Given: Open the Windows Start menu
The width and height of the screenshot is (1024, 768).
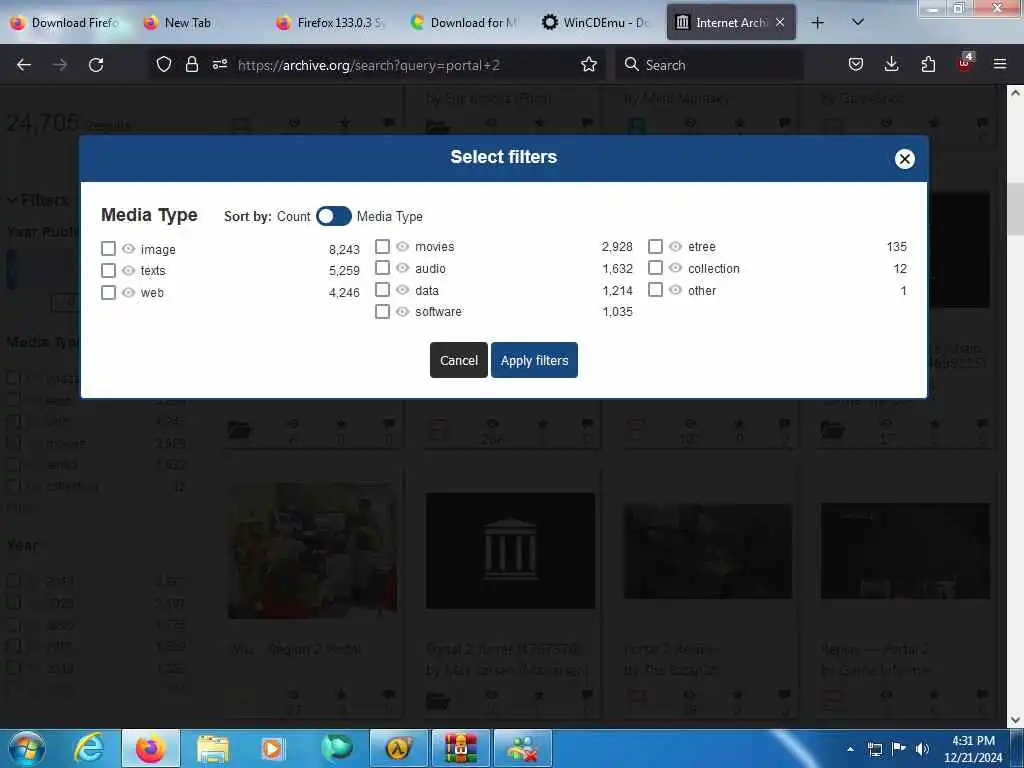Looking at the screenshot, I should pyautogui.click(x=26, y=748).
